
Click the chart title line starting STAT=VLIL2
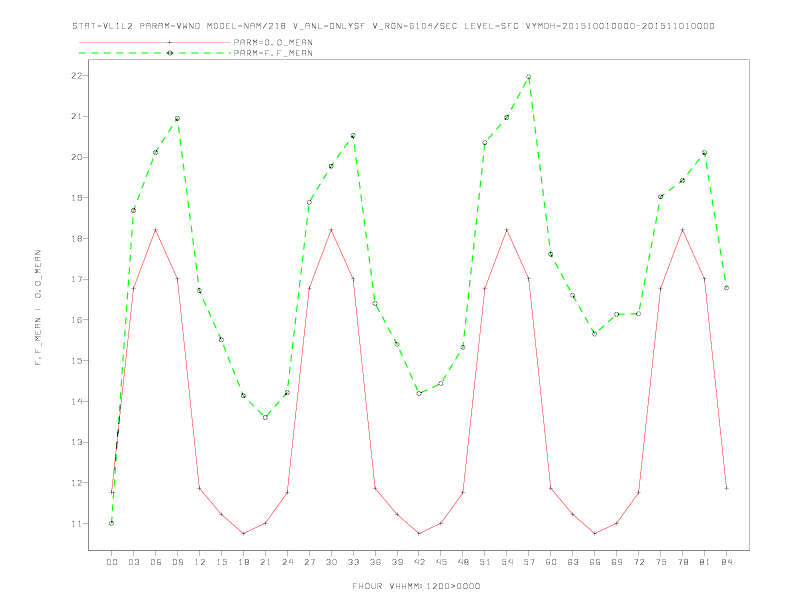[x=393, y=26]
